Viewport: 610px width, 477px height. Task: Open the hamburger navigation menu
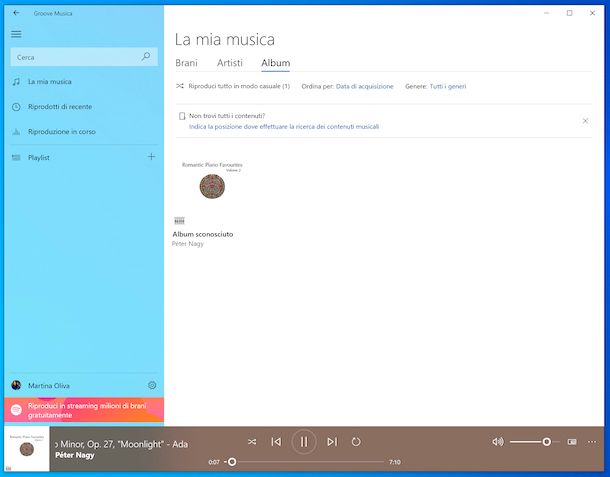16,34
